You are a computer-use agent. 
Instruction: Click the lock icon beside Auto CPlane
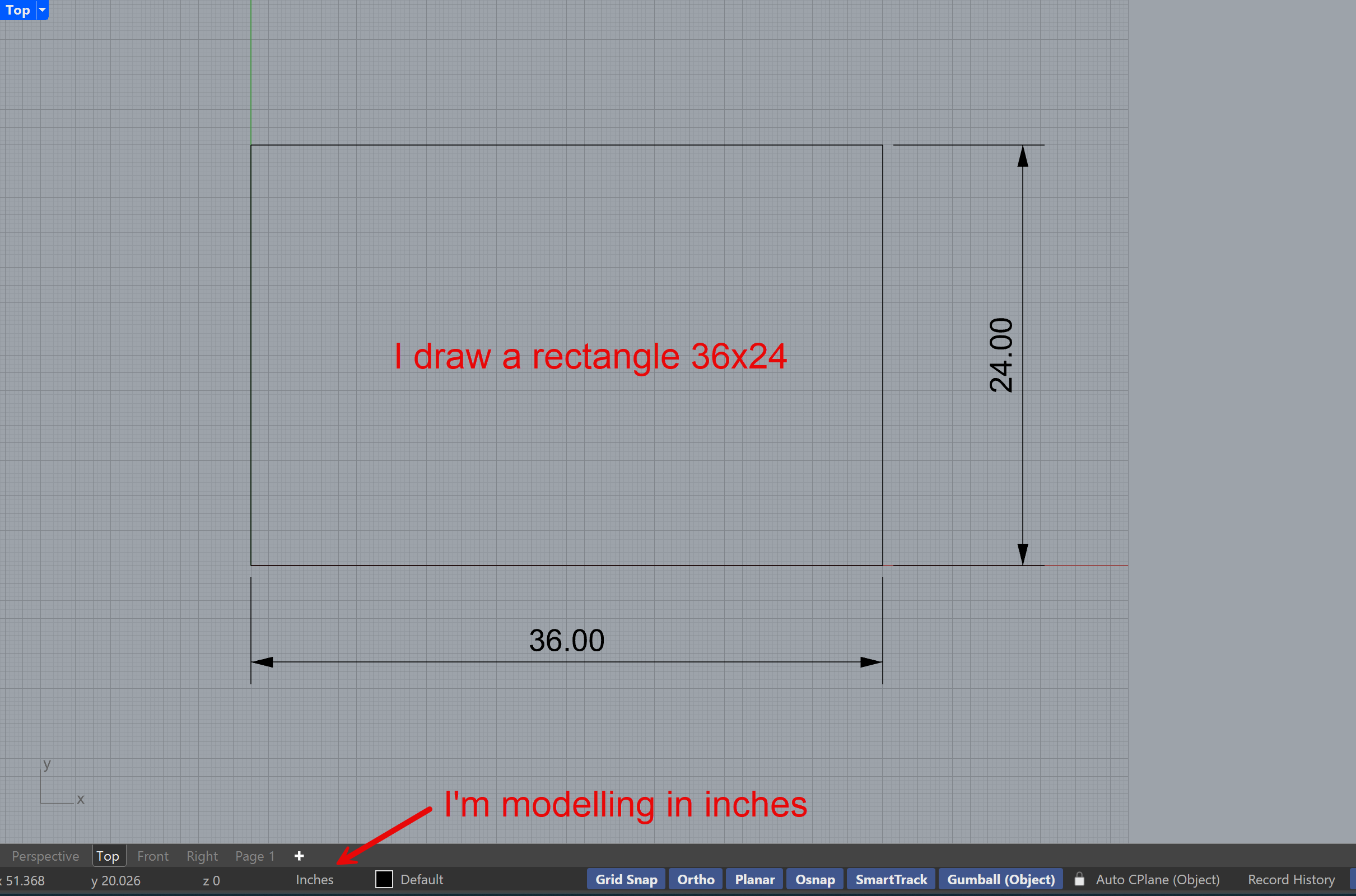click(x=1079, y=879)
